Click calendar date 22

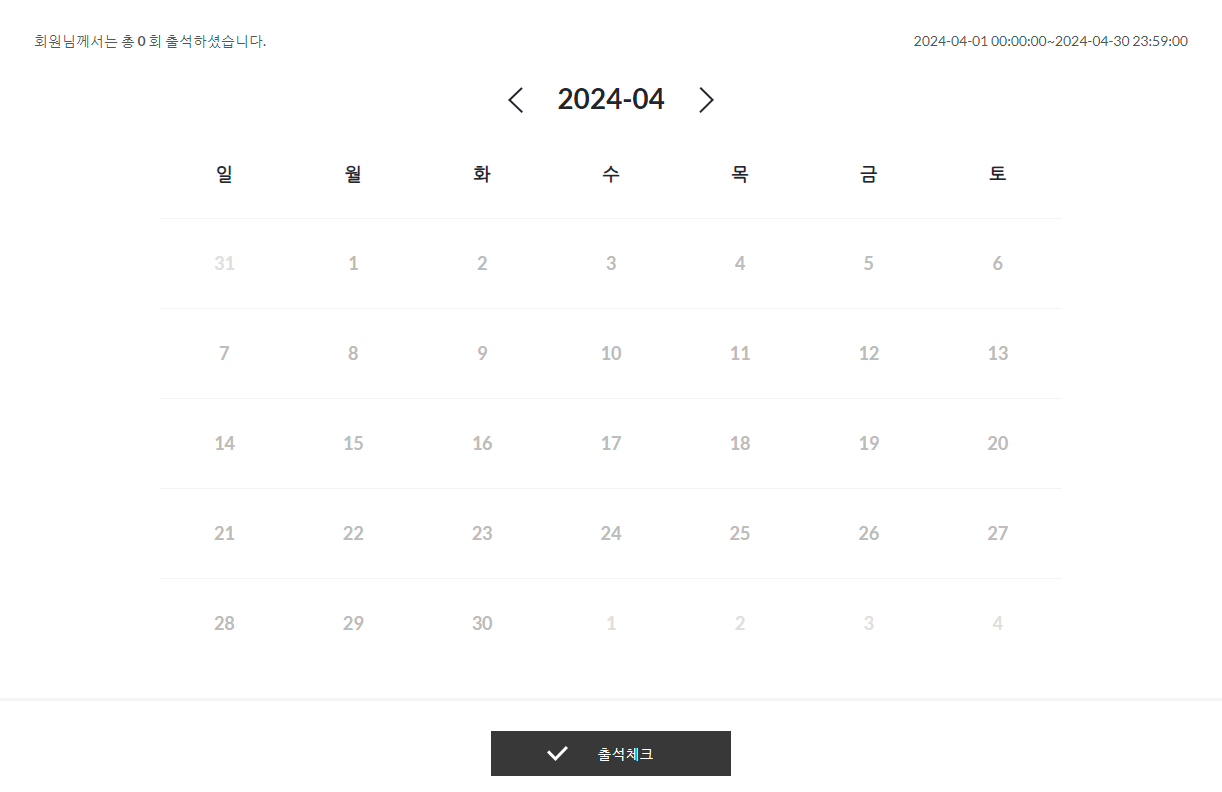pyautogui.click(x=353, y=534)
